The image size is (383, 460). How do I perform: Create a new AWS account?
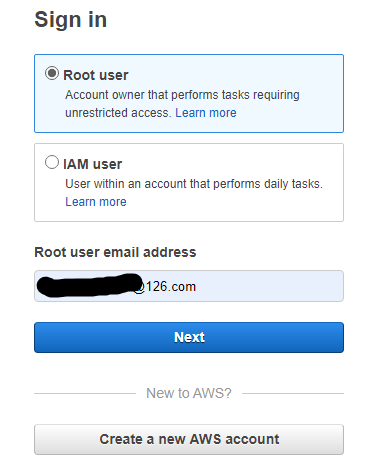pyautogui.click(x=189, y=439)
